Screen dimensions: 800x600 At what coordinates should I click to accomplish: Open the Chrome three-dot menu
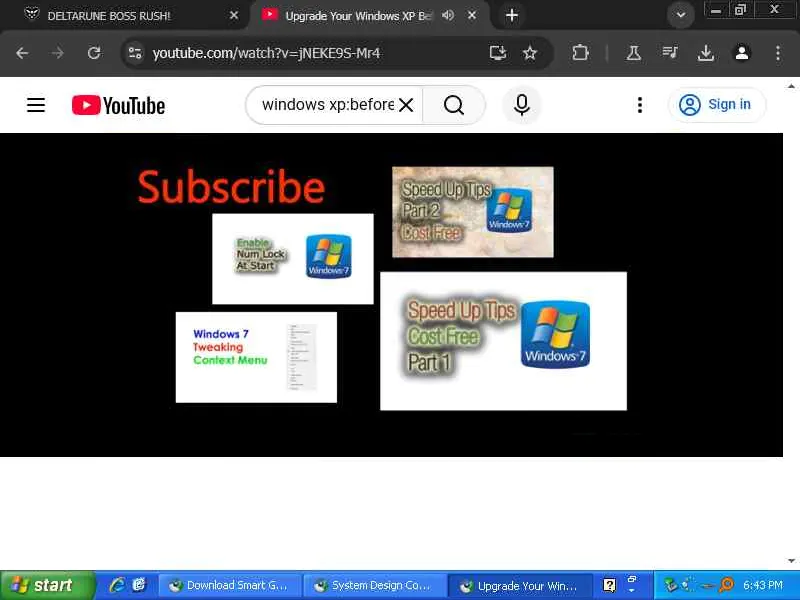778,53
